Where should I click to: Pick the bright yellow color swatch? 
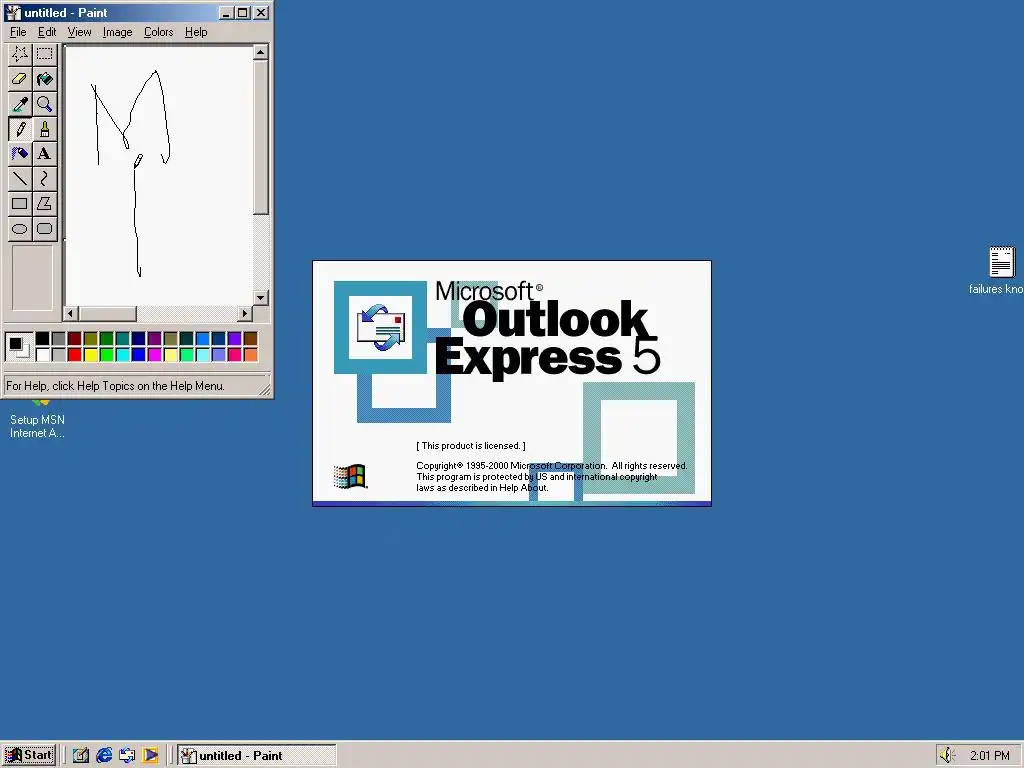(x=90, y=355)
